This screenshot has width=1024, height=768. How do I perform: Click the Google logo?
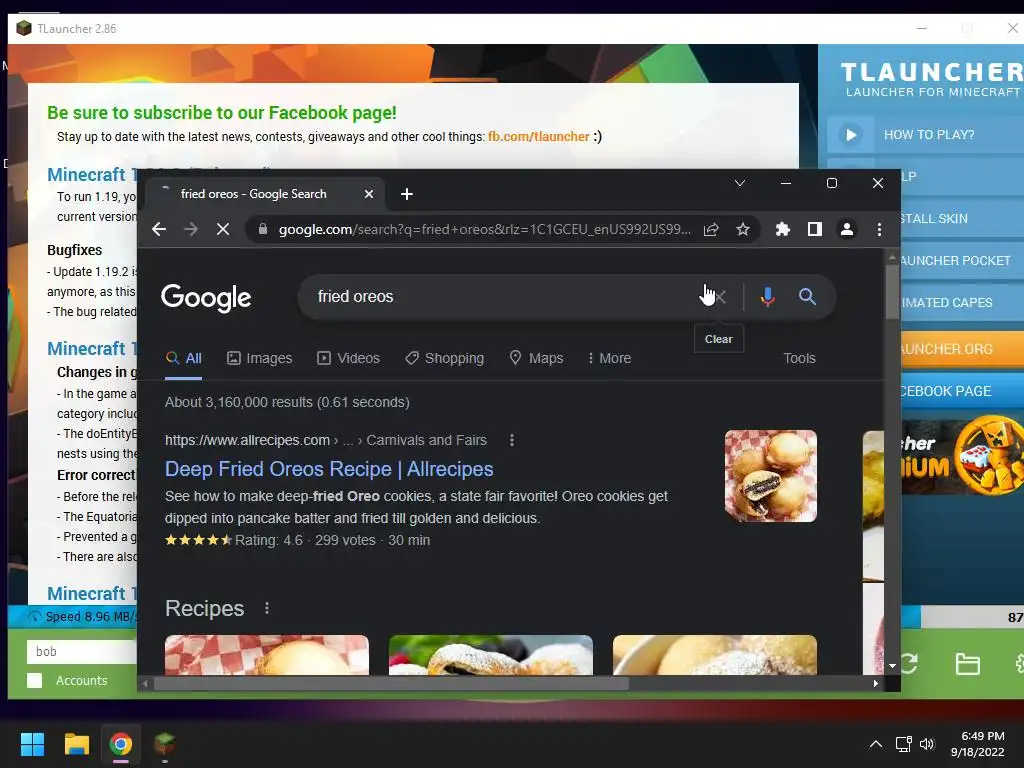click(206, 298)
